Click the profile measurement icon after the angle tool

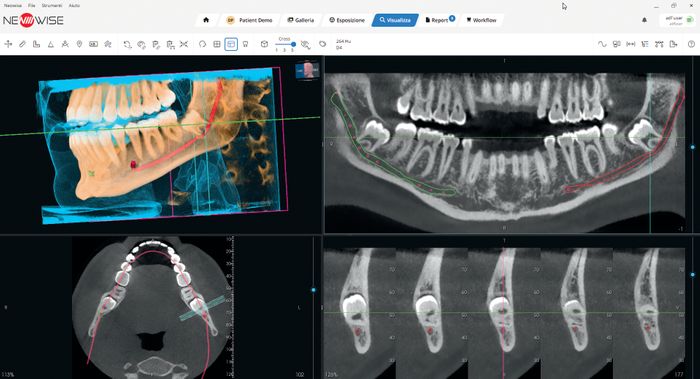65,44
